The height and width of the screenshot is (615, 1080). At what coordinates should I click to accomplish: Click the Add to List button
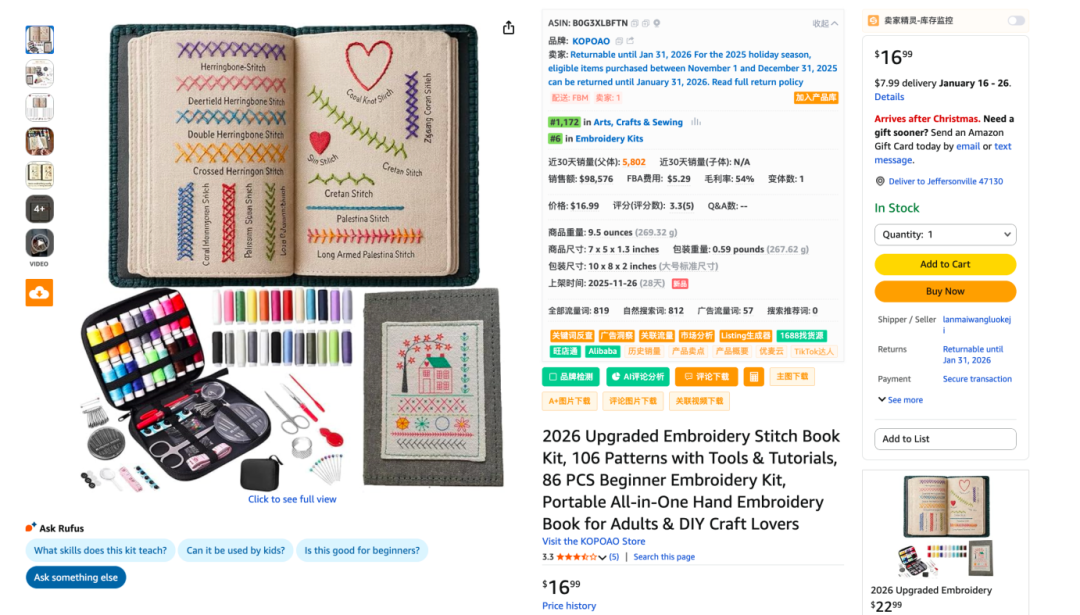point(945,439)
